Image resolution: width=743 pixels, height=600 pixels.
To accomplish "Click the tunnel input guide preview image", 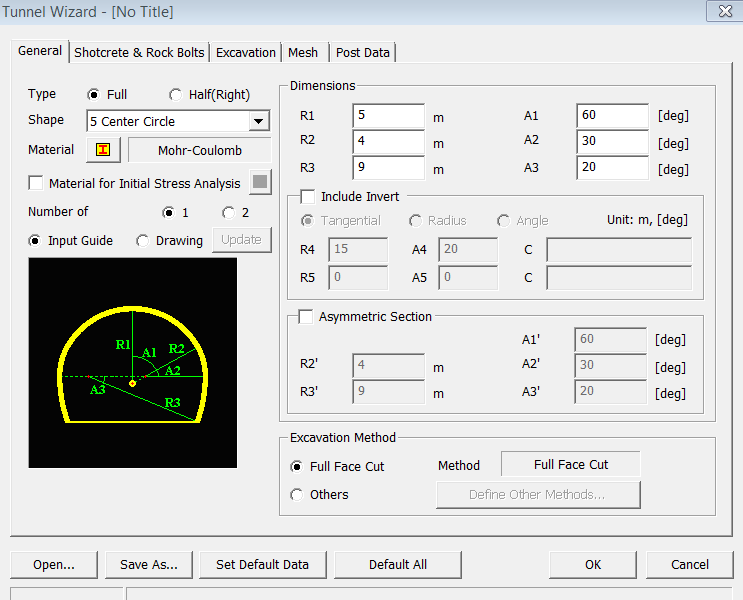I will (133, 362).
